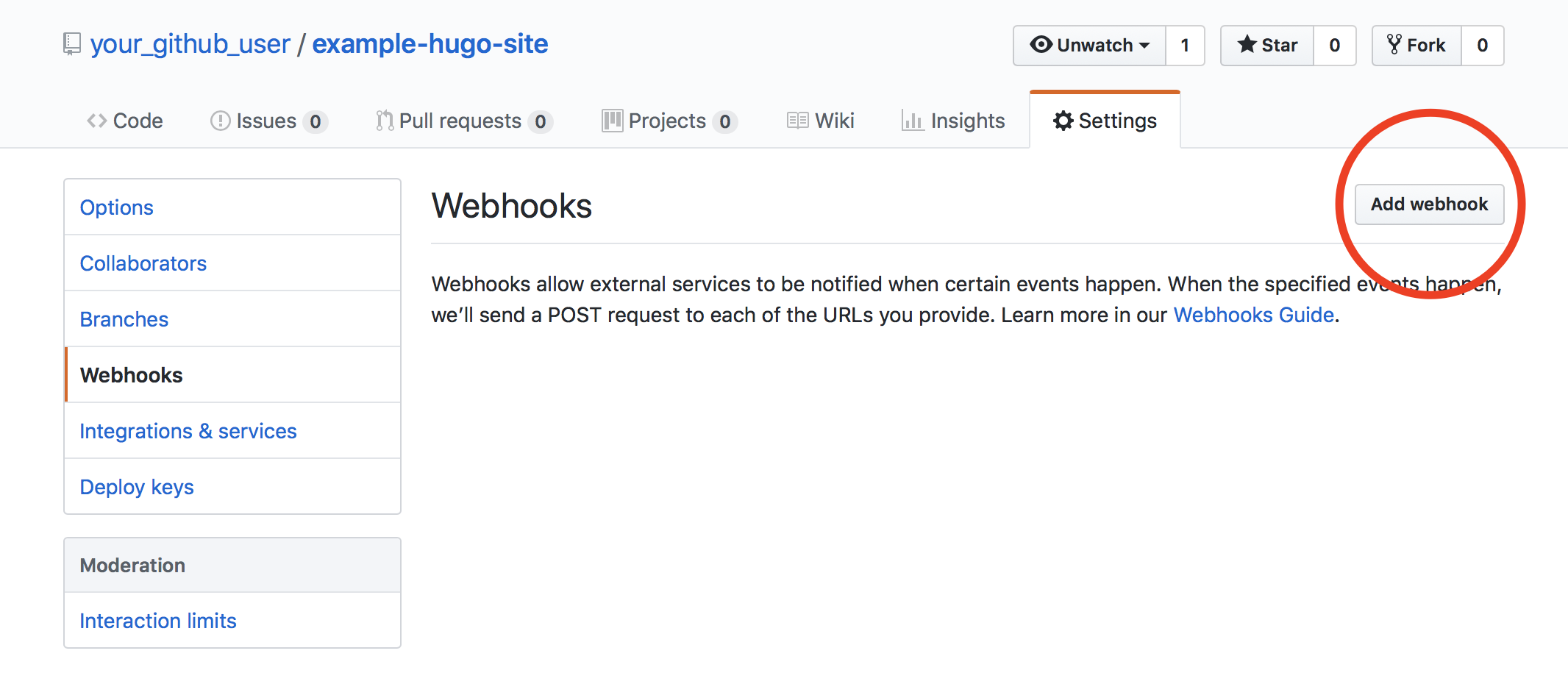Viewport: 1568px width, 684px height.
Task: Unwatch the repository
Action: (x=1088, y=45)
